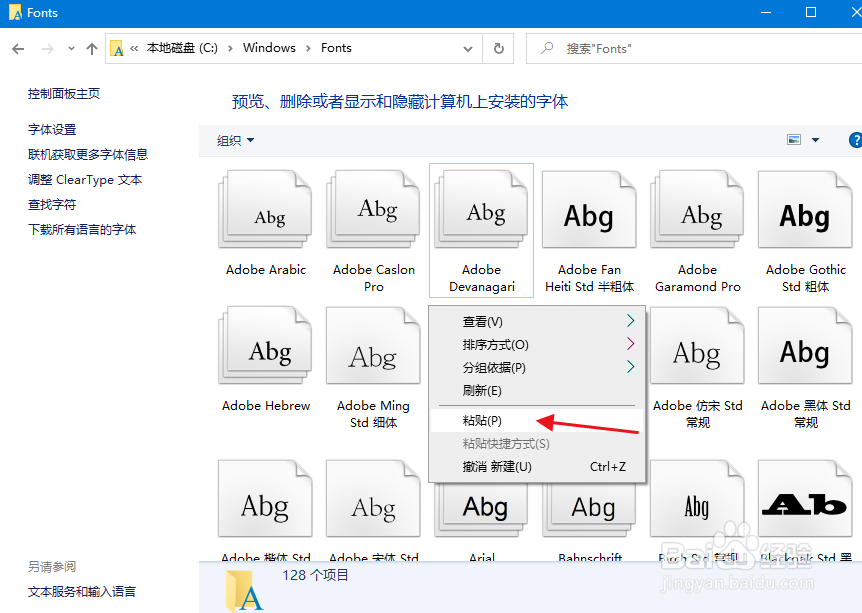Open the Adobe Fan Heiti Std font
The image size is (862, 613).
tap(589, 210)
